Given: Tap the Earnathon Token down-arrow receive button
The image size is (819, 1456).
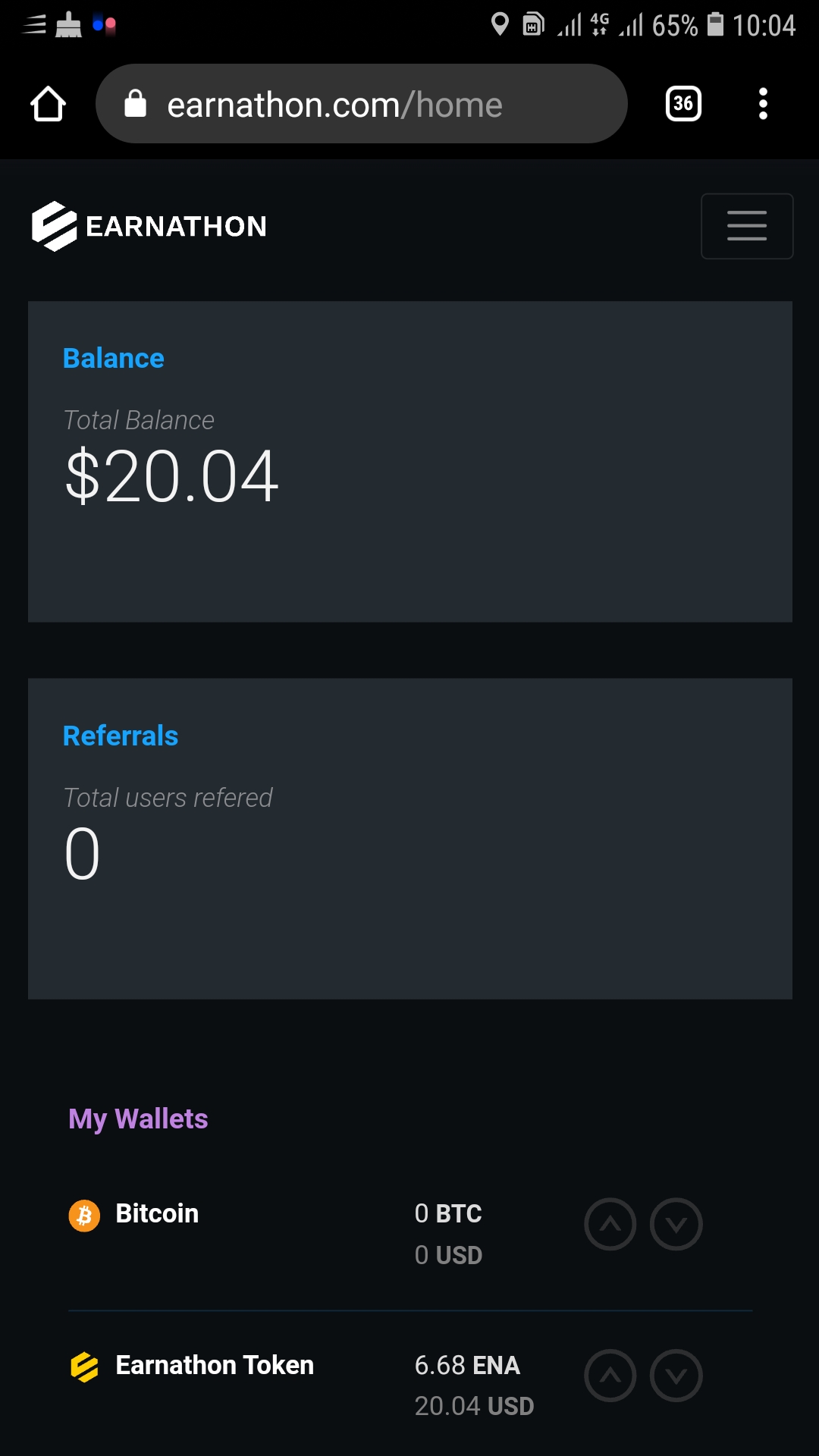Looking at the screenshot, I should click(x=676, y=1376).
